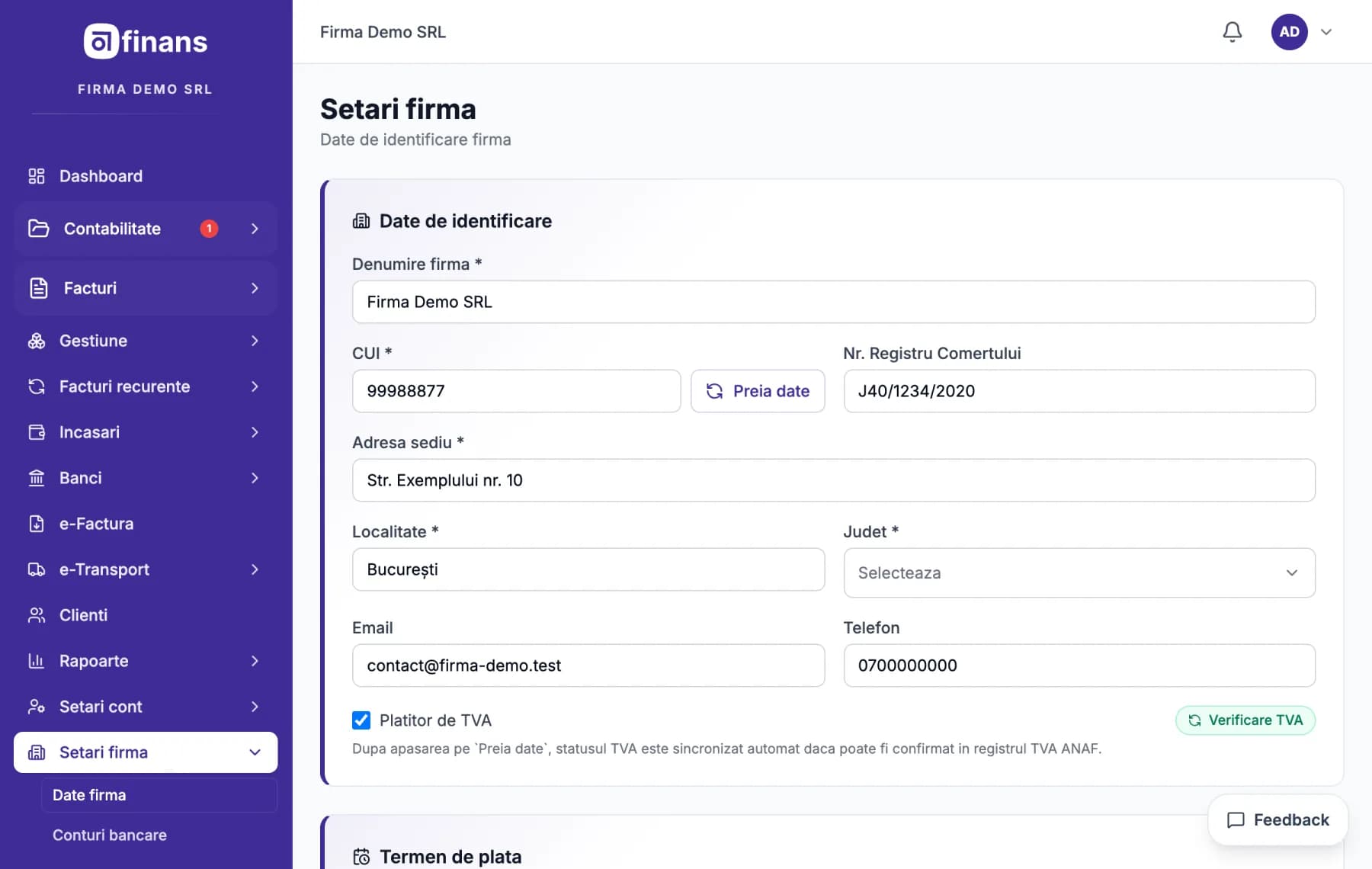Screen dimensions: 1372x869
Task: Collapse the Setari firma submenu chevron
Action: [x=255, y=752]
